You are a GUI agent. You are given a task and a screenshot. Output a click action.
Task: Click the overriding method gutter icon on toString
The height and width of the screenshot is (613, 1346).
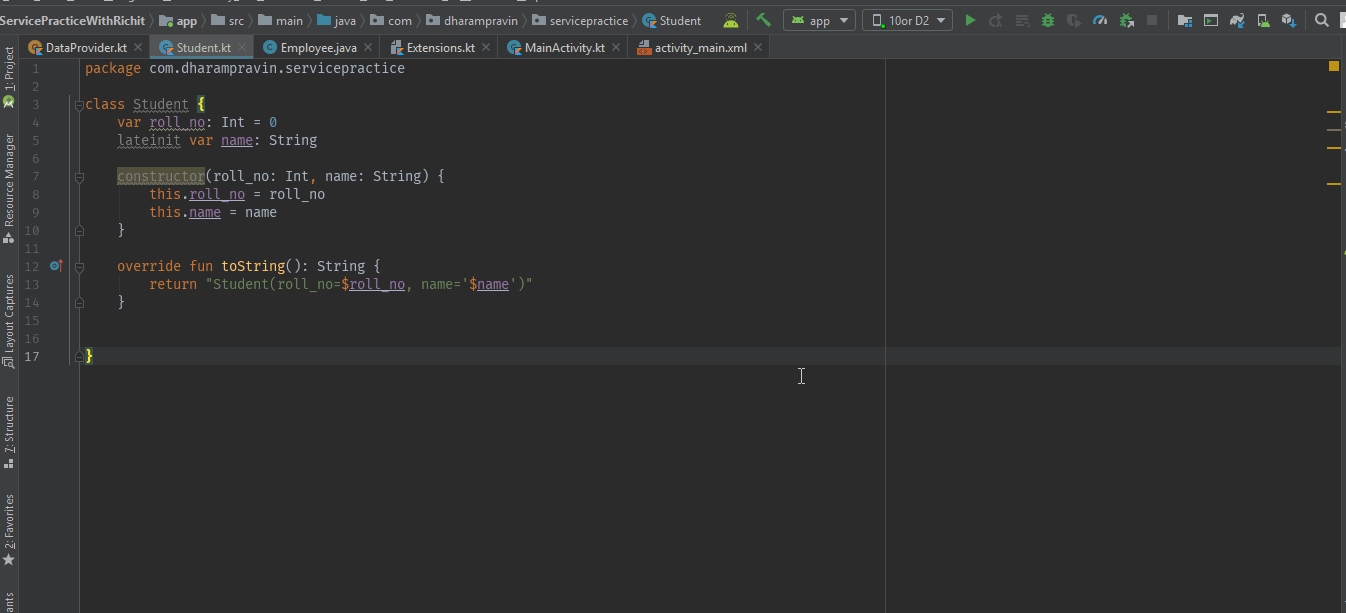[55, 266]
